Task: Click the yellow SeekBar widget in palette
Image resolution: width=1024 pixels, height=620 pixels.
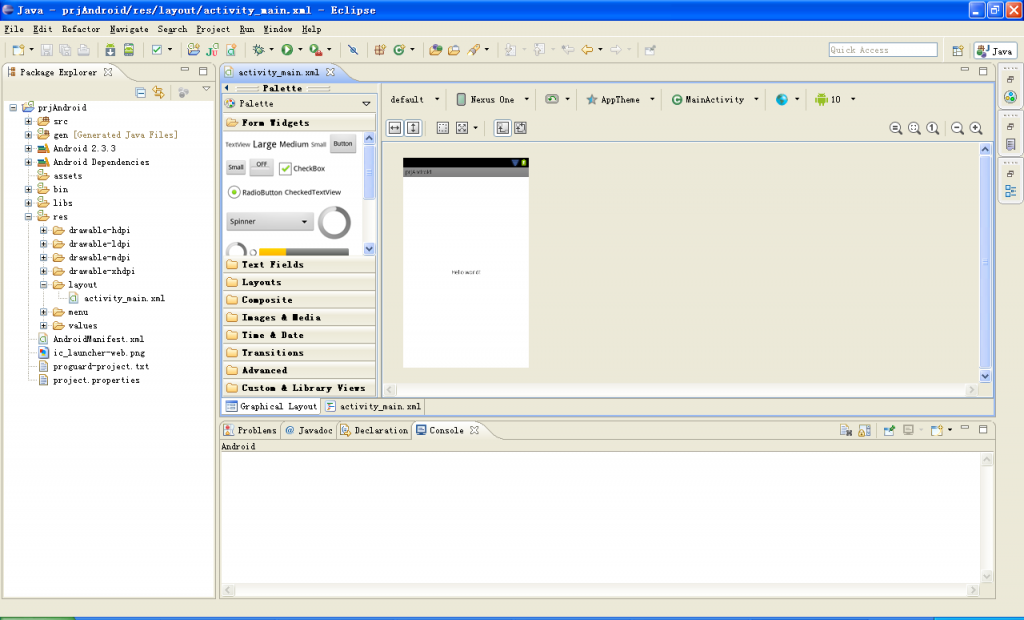Action: pyautogui.click(x=304, y=252)
